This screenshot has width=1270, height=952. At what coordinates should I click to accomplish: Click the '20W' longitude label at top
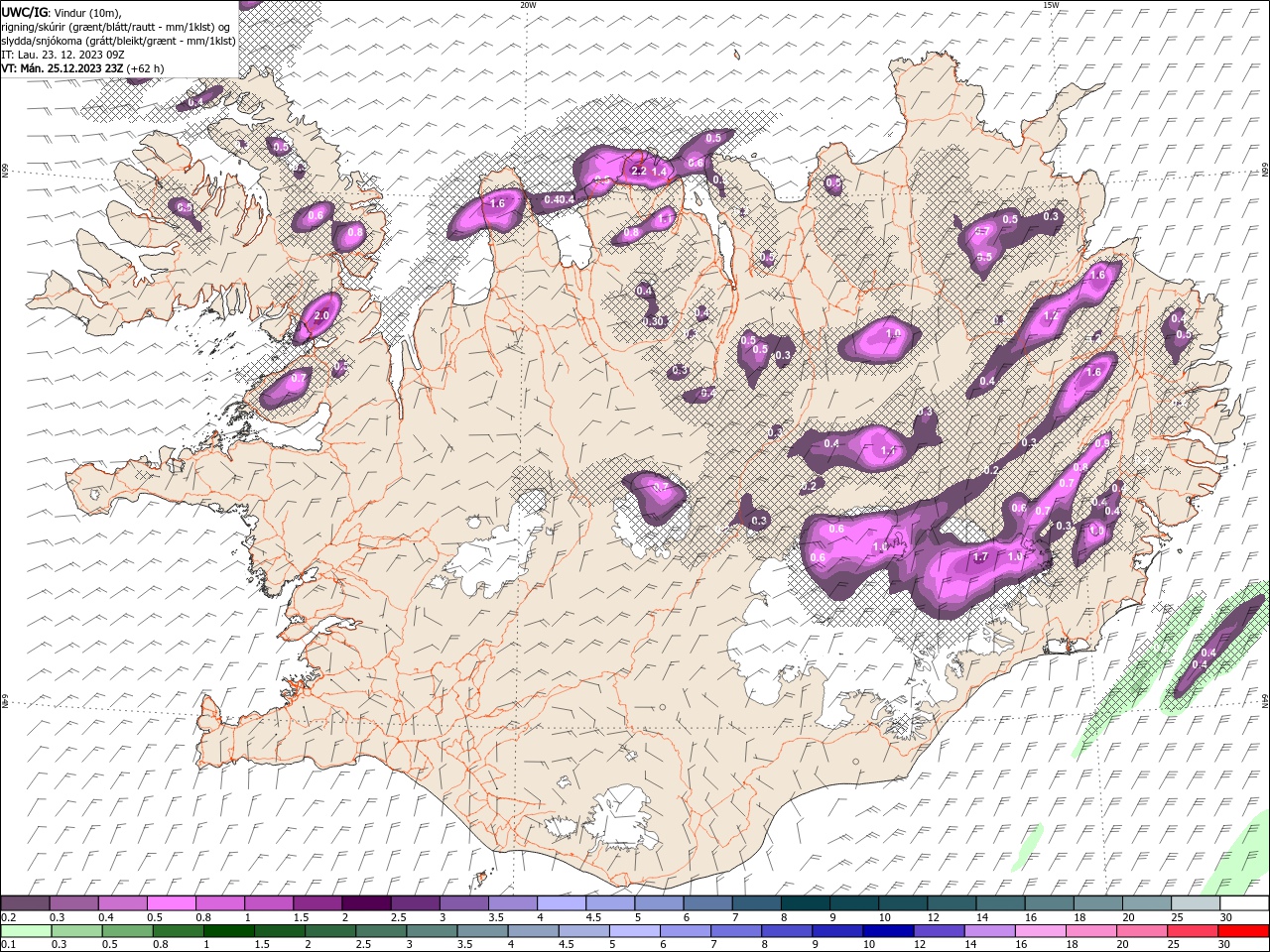pyautogui.click(x=528, y=5)
